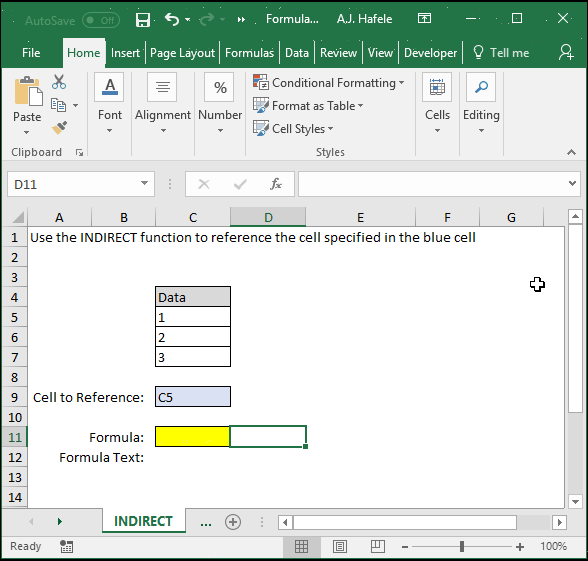Image resolution: width=588 pixels, height=561 pixels.
Task: Collapse the ribbon with the chevron
Action: click(x=571, y=152)
